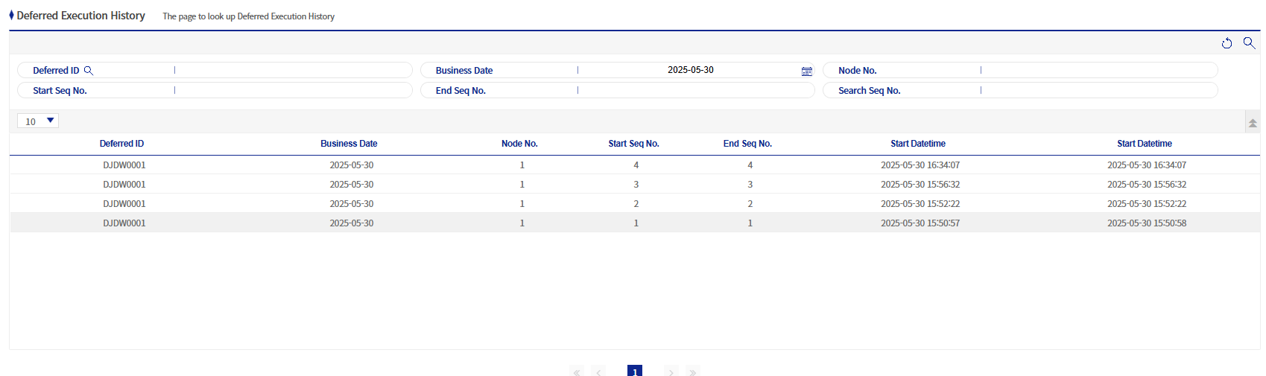Click End Seq No. cell with value 3
The image size is (1266, 376).
point(750,185)
